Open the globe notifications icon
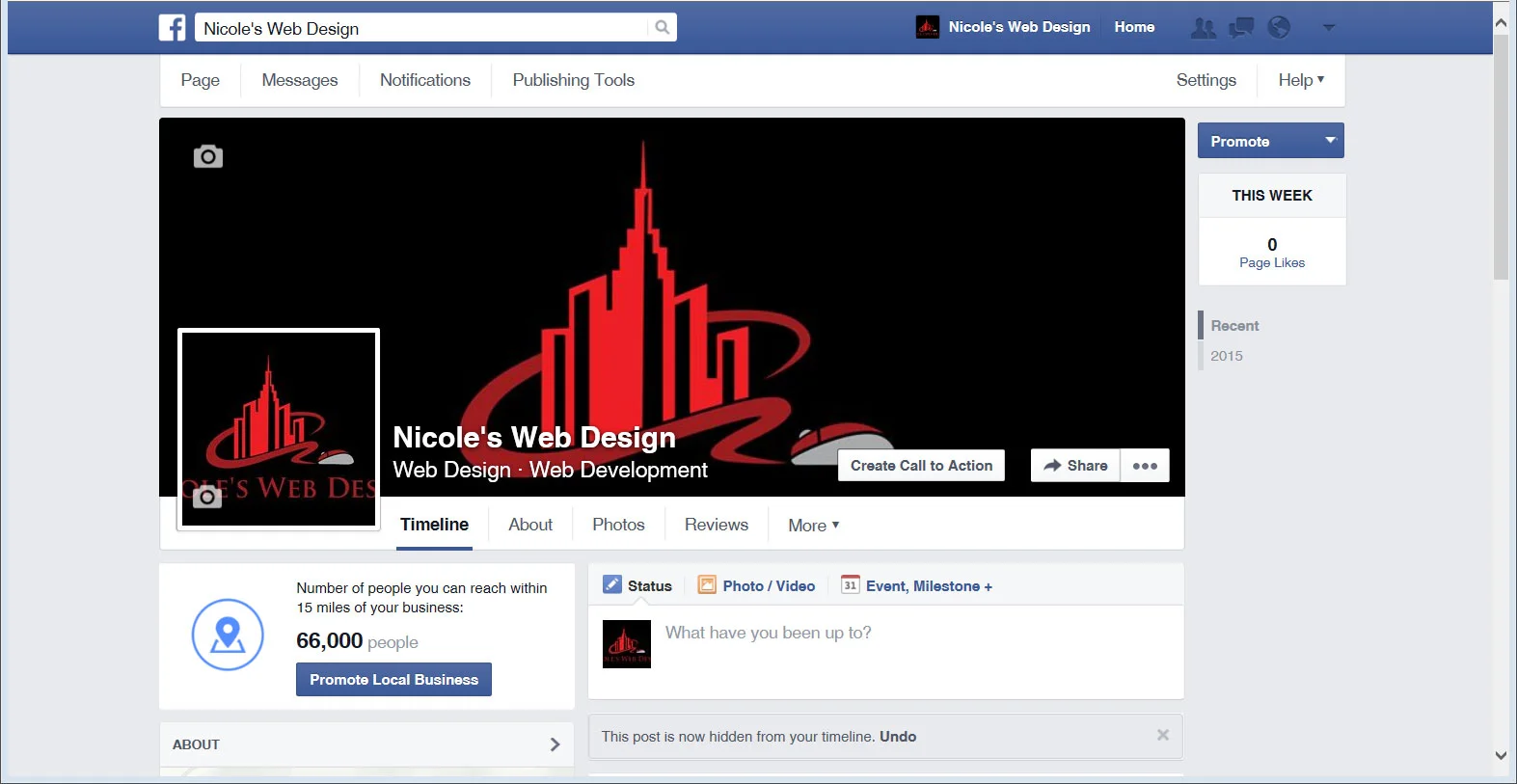The height and width of the screenshot is (784, 1517). [x=1279, y=27]
